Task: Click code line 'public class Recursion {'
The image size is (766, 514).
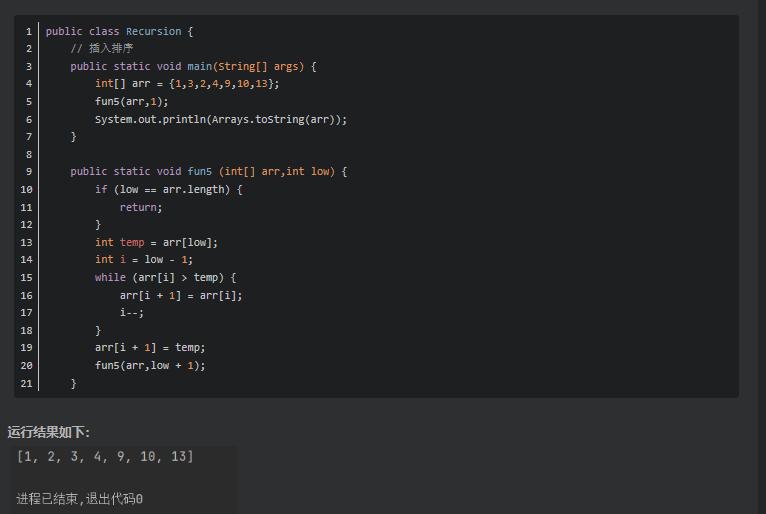Action: click(119, 31)
